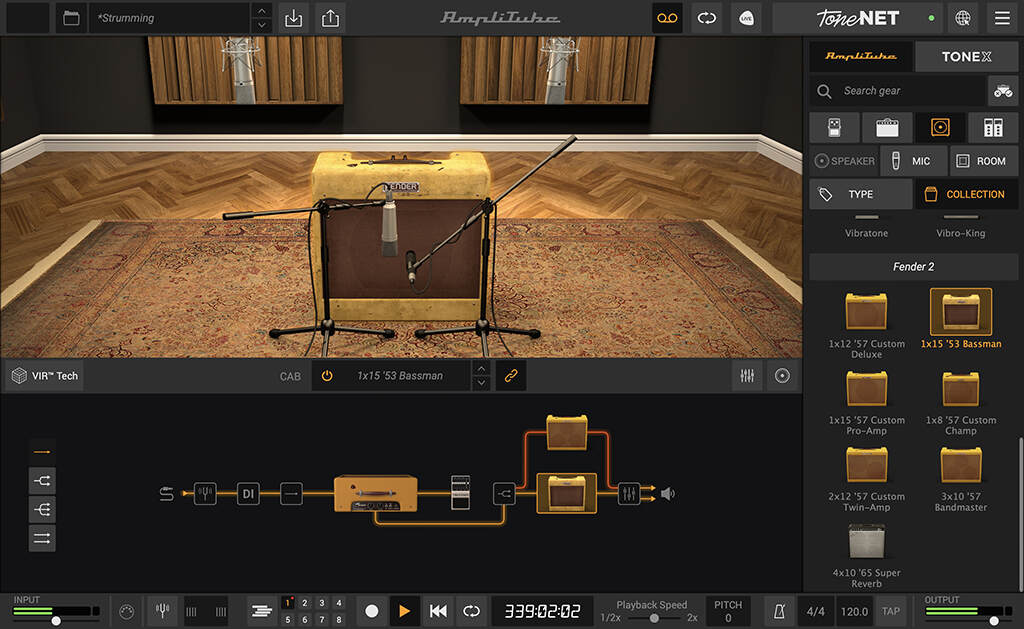Open the hamburger menu top right

point(1001,17)
